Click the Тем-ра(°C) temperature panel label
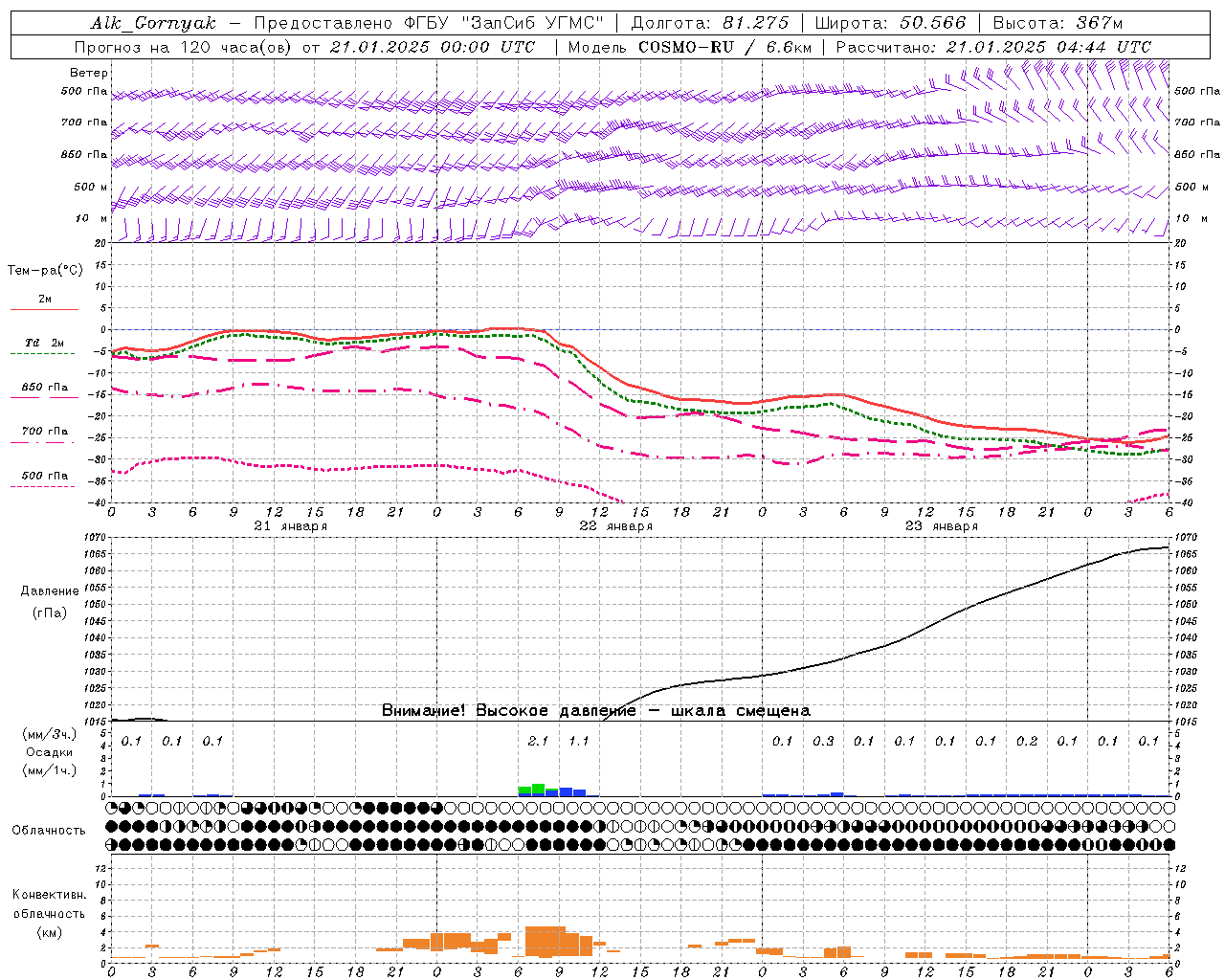Viewport: 1225px width, 980px height. [x=45, y=271]
